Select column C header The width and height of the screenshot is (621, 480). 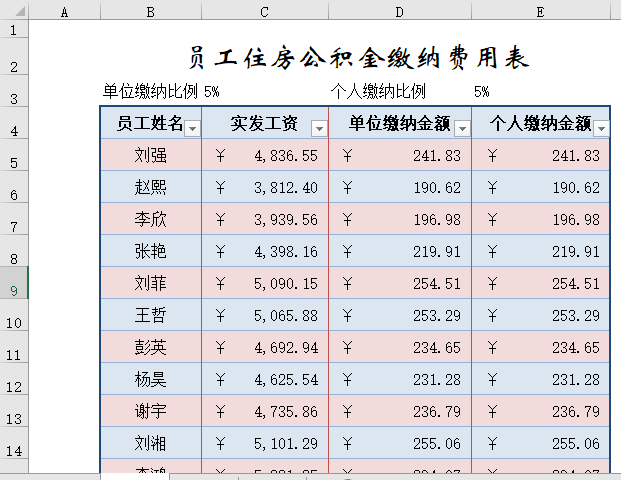tap(264, 11)
